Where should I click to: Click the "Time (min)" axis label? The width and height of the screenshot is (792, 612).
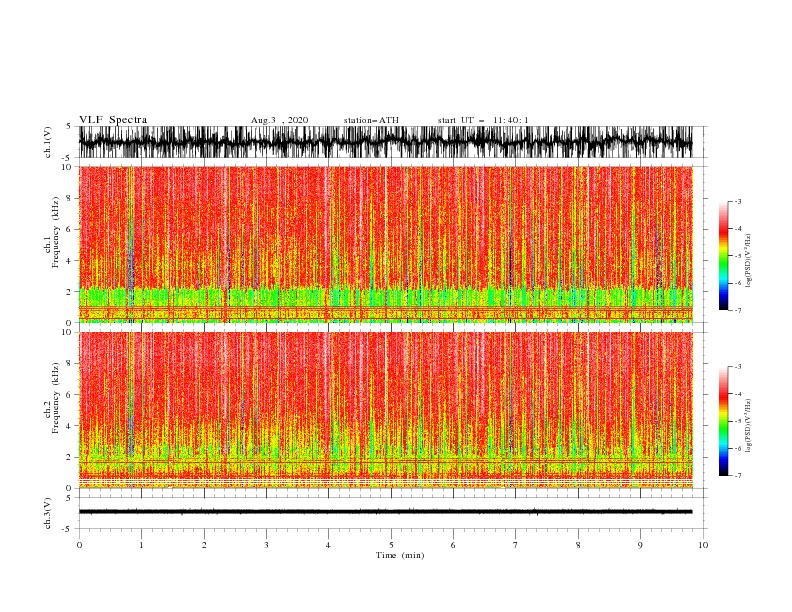(x=400, y=555)
